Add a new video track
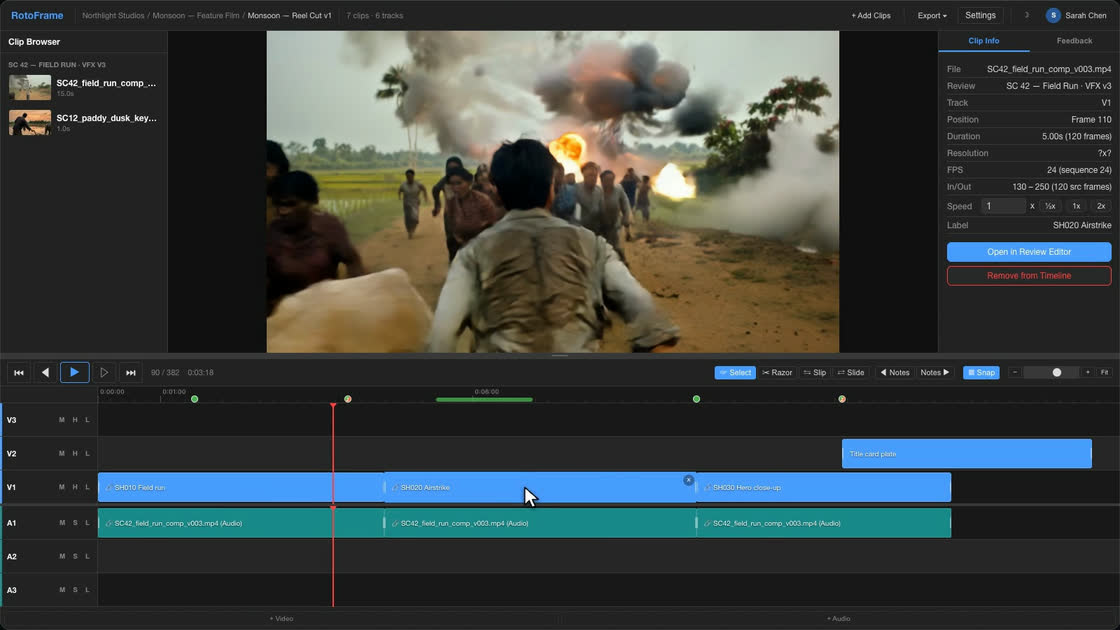Viewport: 1120px width, 630px height. click(281, 619)
